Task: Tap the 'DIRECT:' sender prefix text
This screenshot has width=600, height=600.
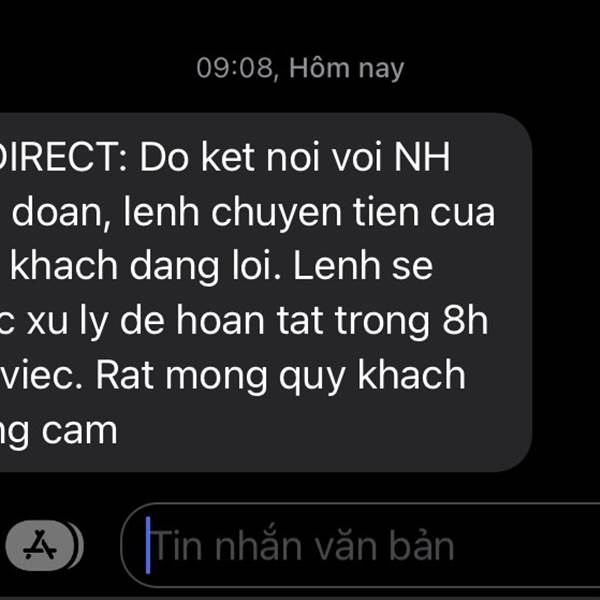Action: point(63,157)
